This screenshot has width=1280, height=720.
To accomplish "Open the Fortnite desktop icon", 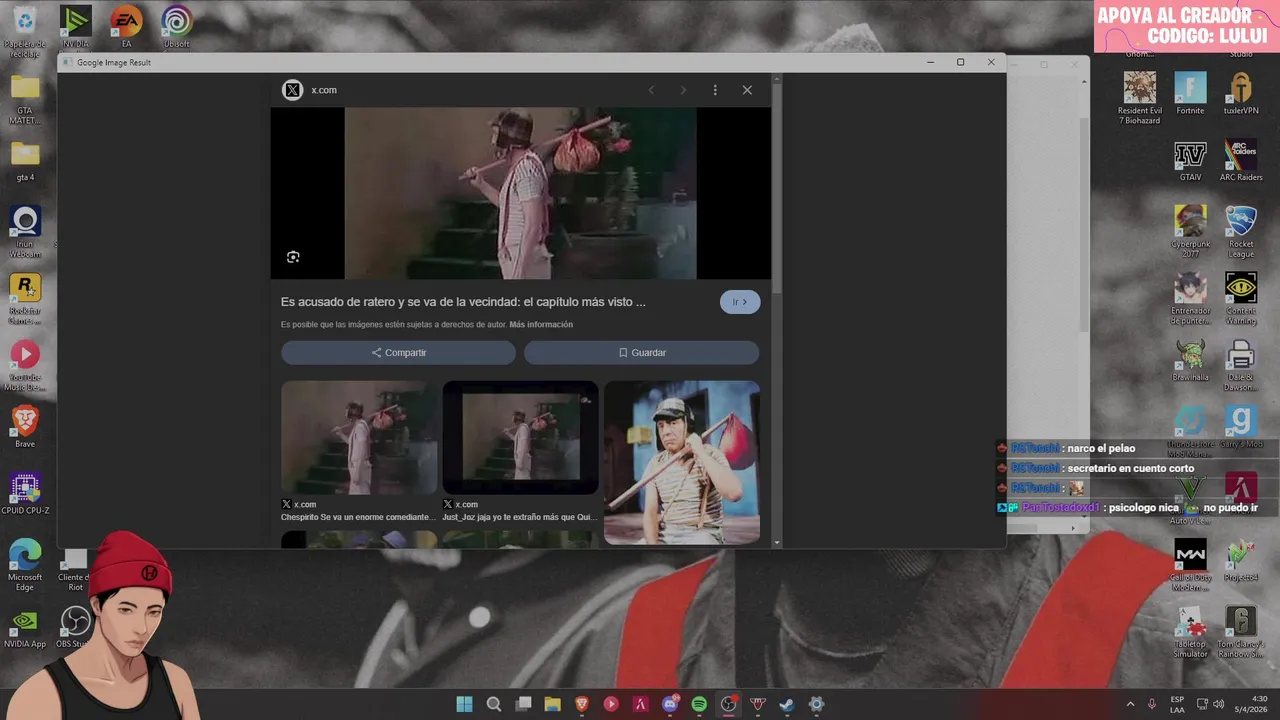I will point(1190,94).
